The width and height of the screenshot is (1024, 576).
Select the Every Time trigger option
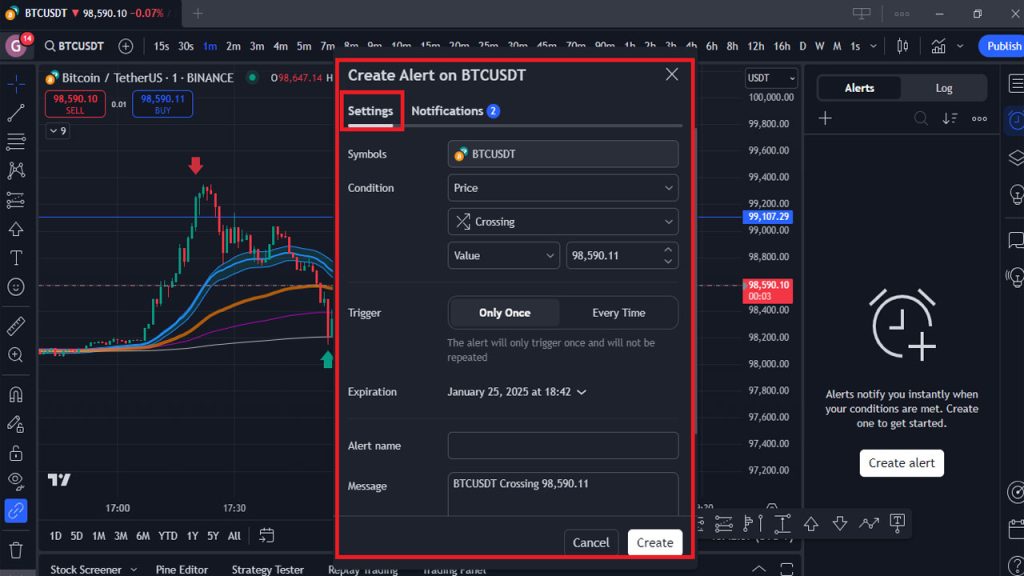tap(619, 312)
